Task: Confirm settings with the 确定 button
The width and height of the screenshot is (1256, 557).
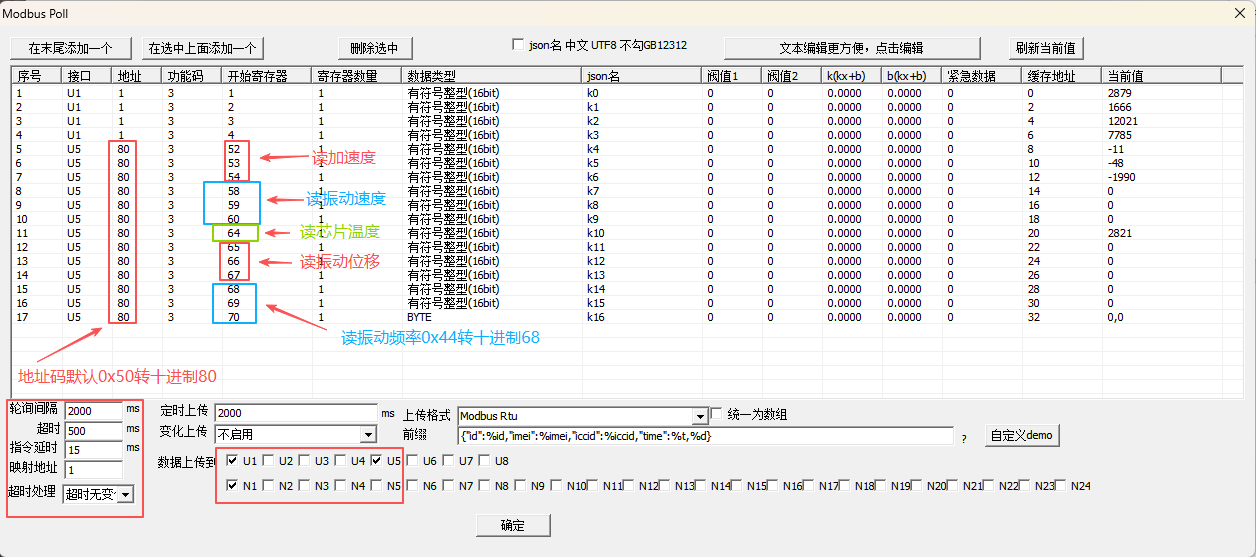Action: (x=512, y=525)
